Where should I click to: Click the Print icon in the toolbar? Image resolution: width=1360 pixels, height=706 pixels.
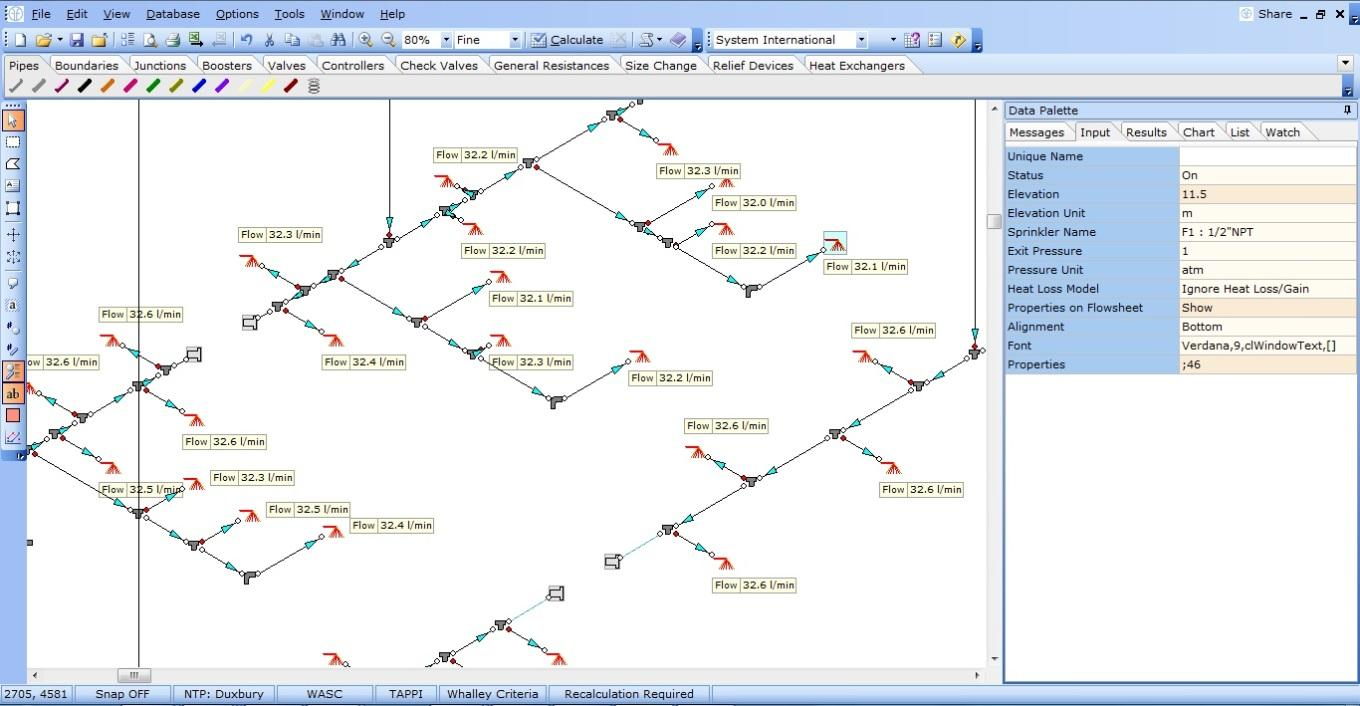point(172,40)
